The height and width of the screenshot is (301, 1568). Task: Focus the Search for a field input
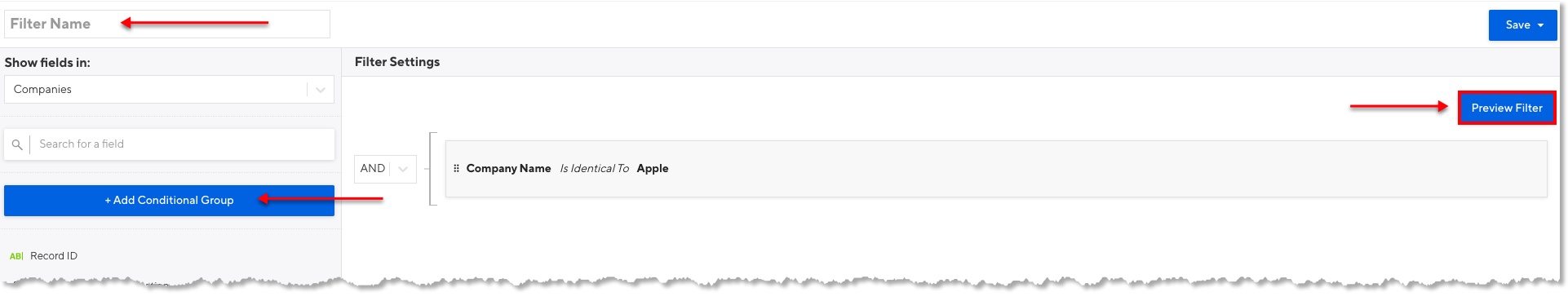point(182,144)
